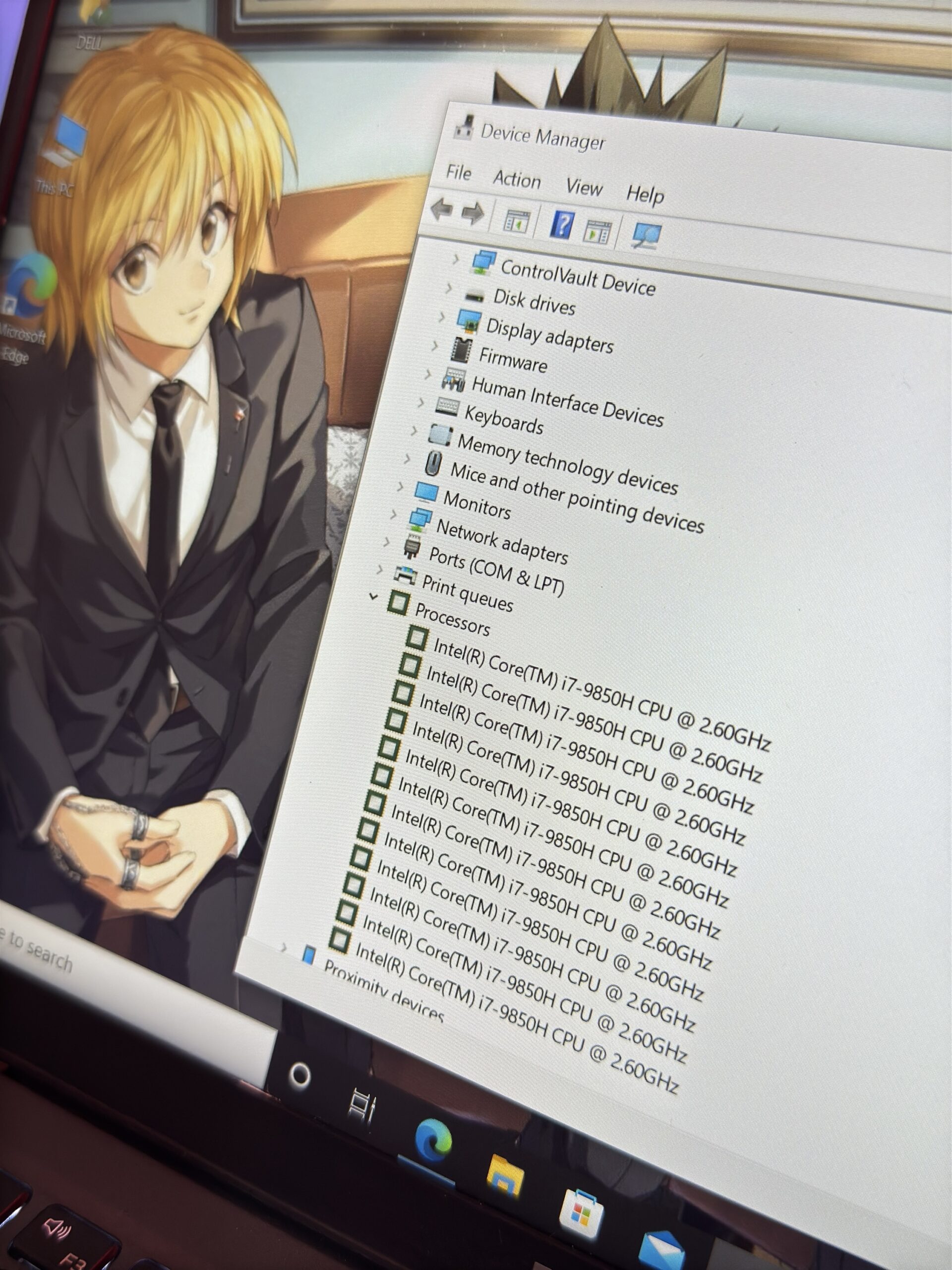The height and width of the screenshot is (1270, 952).
Task: Expand the Monitors node
Action: 401,487
